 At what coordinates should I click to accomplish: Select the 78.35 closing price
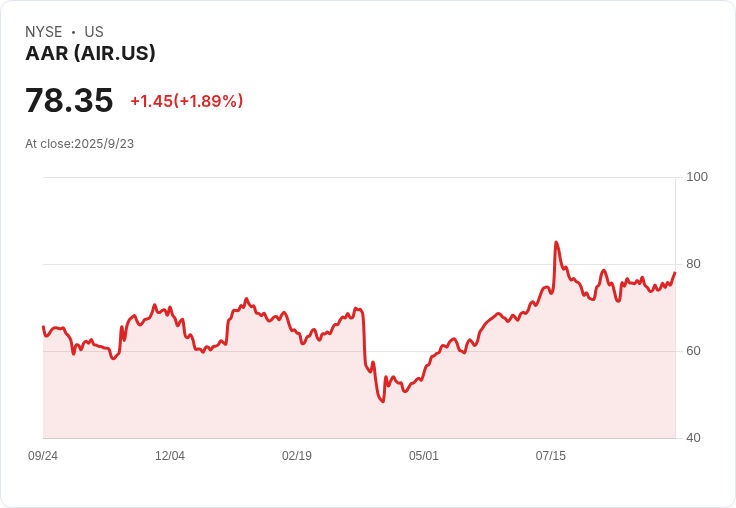(x=69, y=101)
